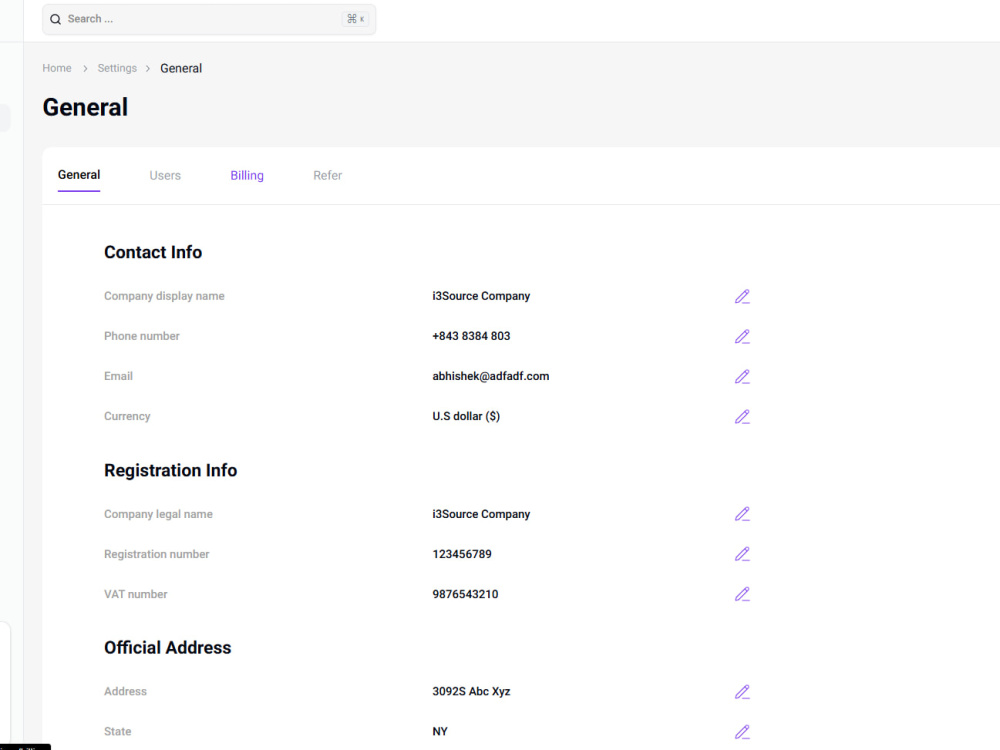The width and height of the screenshot is (1000, 750).
Task: Switch to the General tab
Action: (x=79, y=175)
